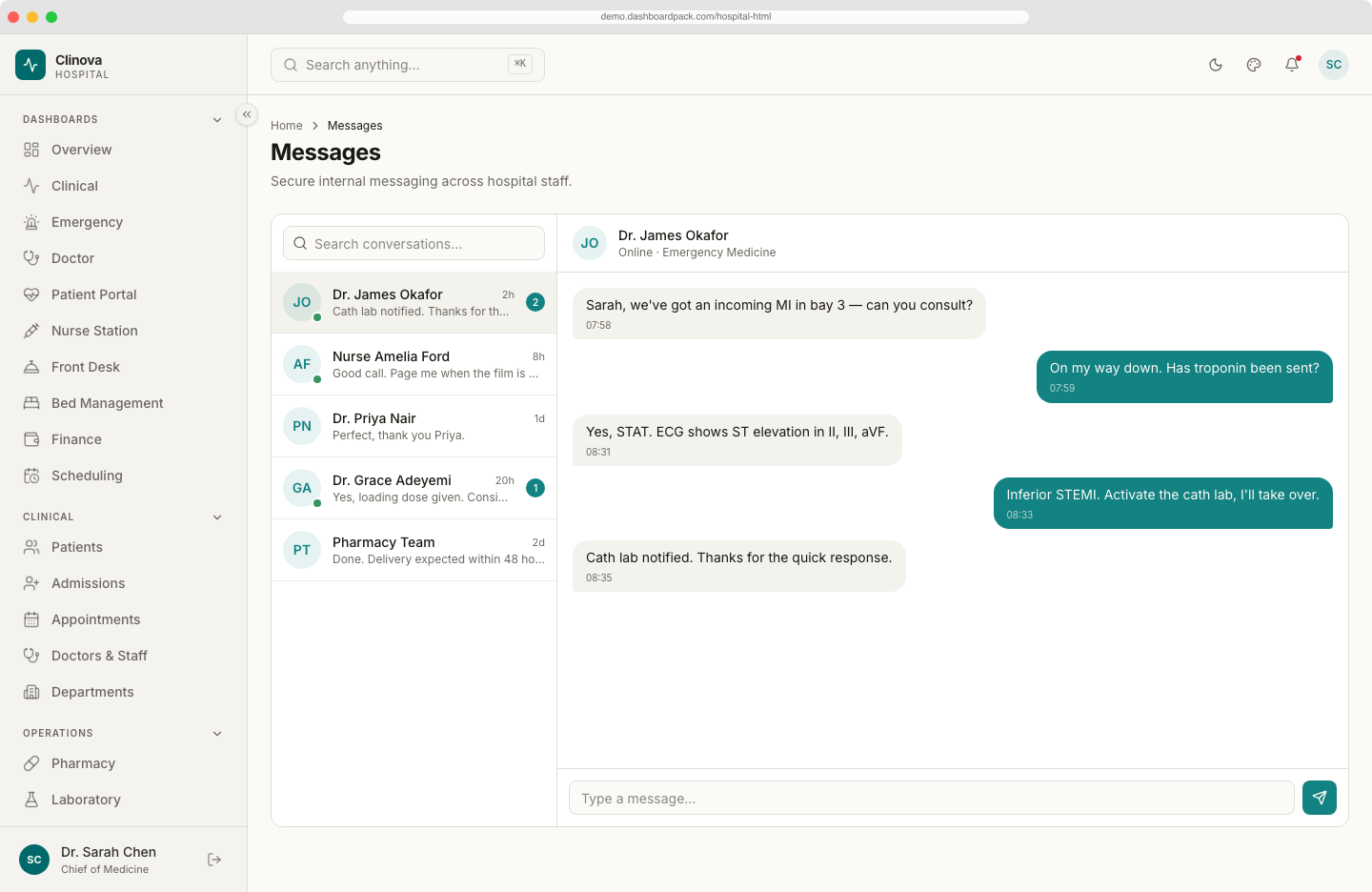Click message 'Yes, STAT. ECG shows ST elevation'
This screenshot has height=892, width=1372.
tap(737, 440)
